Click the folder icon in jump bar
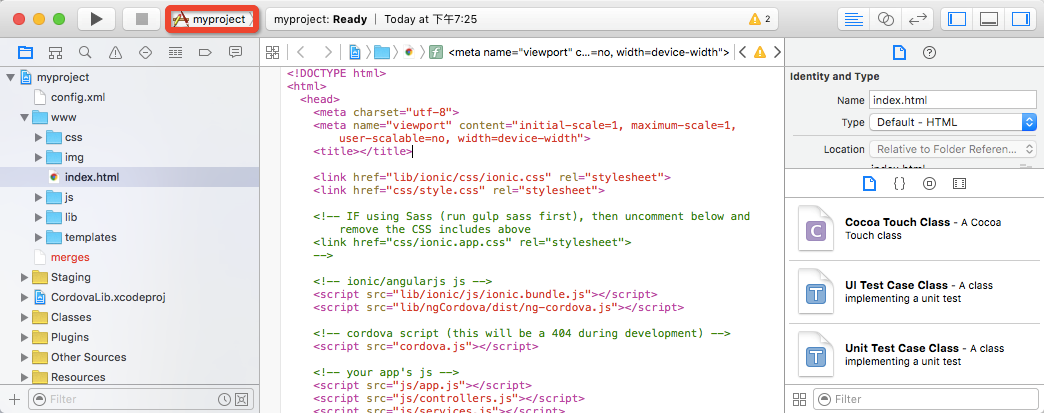 point(382,52)
